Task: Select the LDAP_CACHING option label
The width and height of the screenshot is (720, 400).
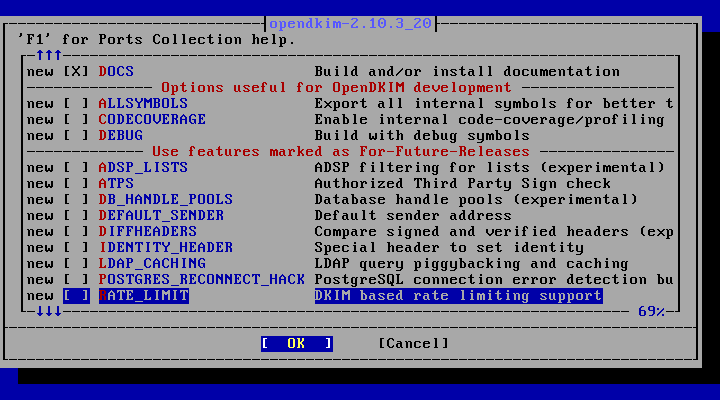Action: coord(152,264)
